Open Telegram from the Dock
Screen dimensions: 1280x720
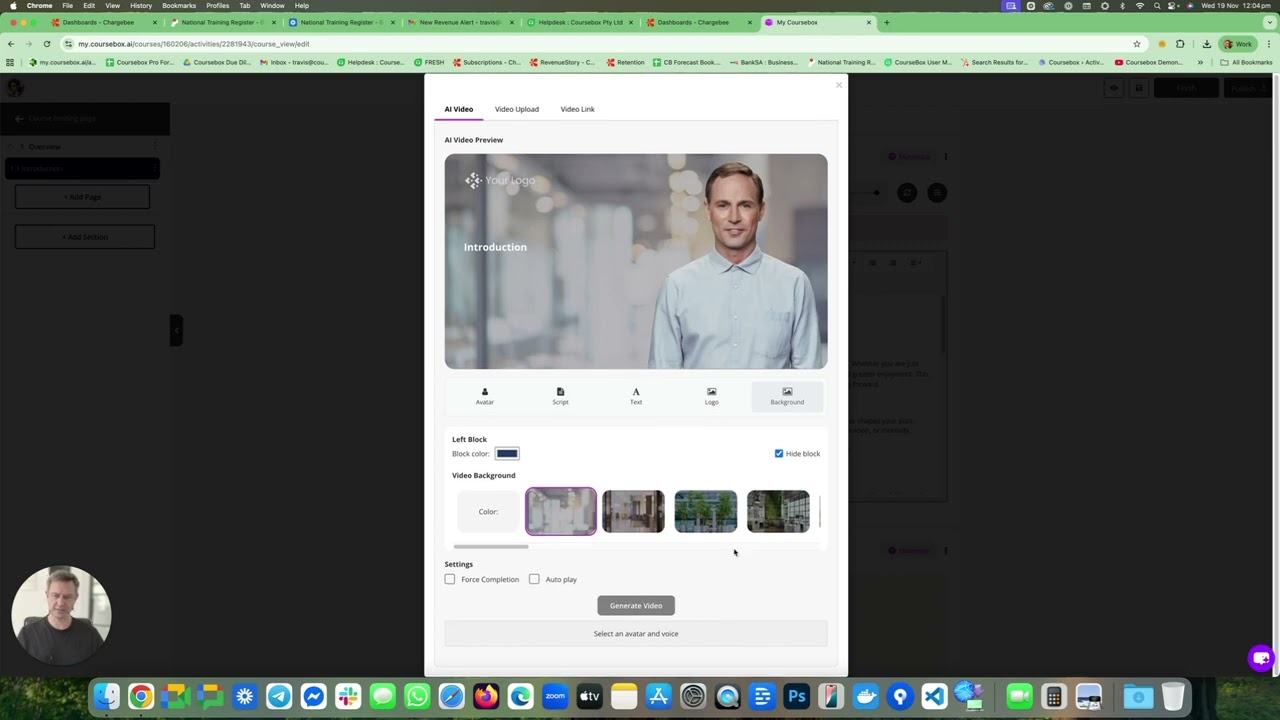279,696
